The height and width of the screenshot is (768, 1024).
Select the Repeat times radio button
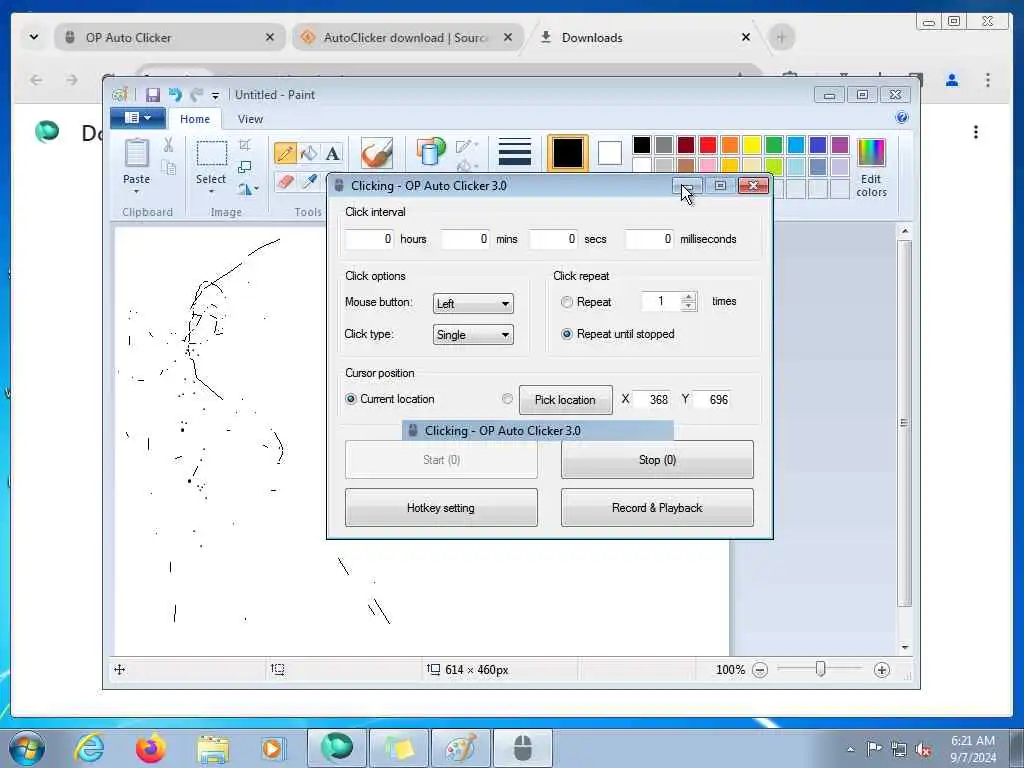567,302
